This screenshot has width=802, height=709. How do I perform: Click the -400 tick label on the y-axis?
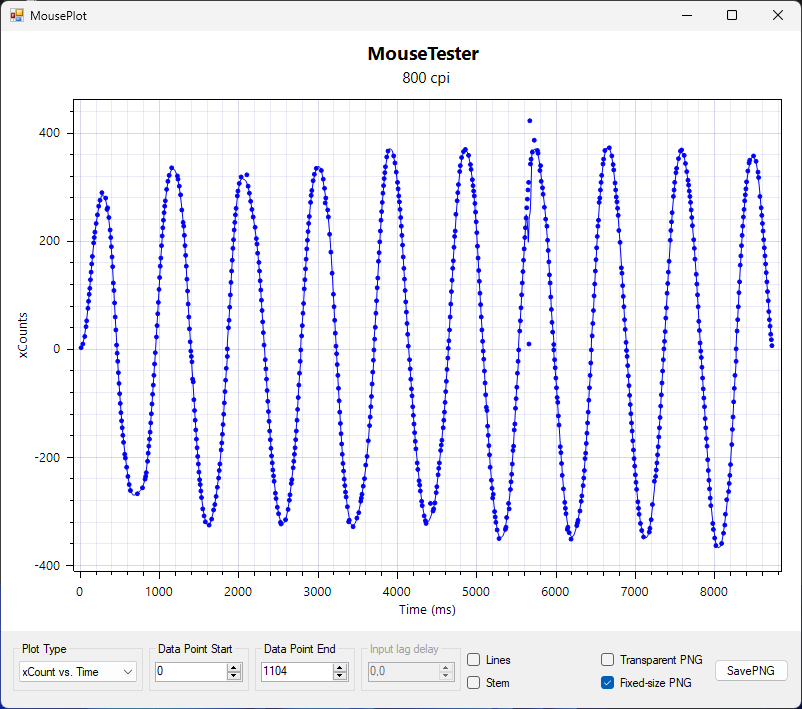(x=48, y=566)
